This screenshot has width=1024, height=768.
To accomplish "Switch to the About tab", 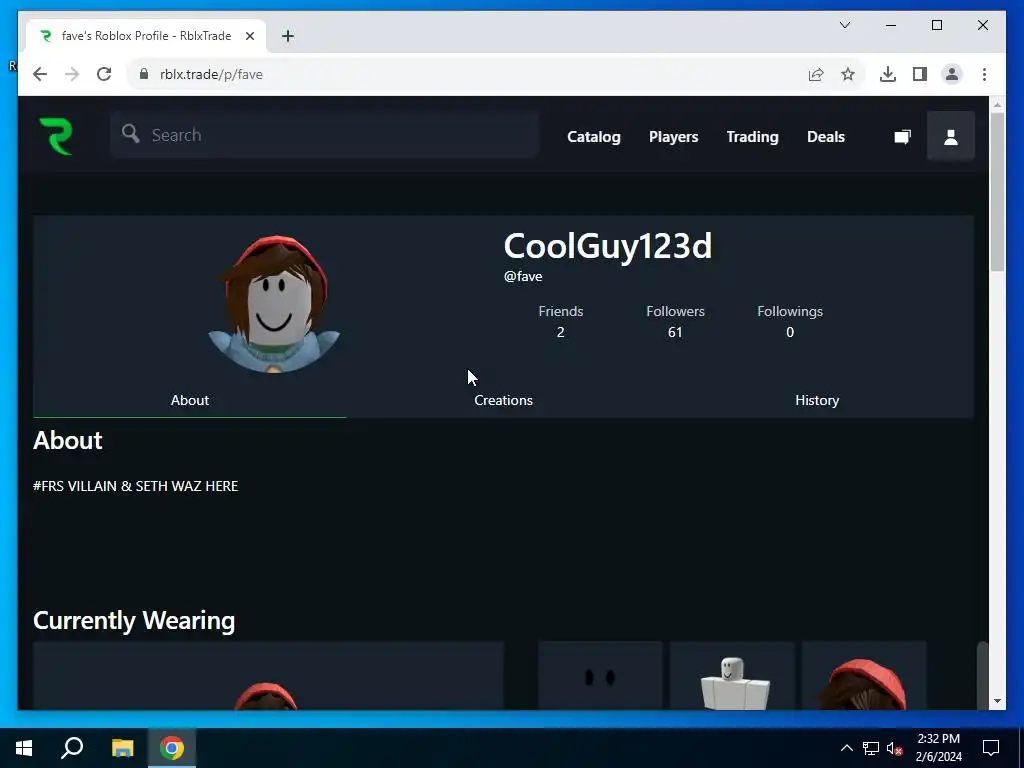I will point(189,400).
